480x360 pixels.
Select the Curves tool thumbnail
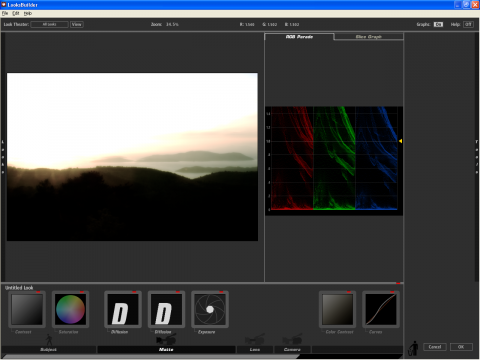tap(381, 309)
